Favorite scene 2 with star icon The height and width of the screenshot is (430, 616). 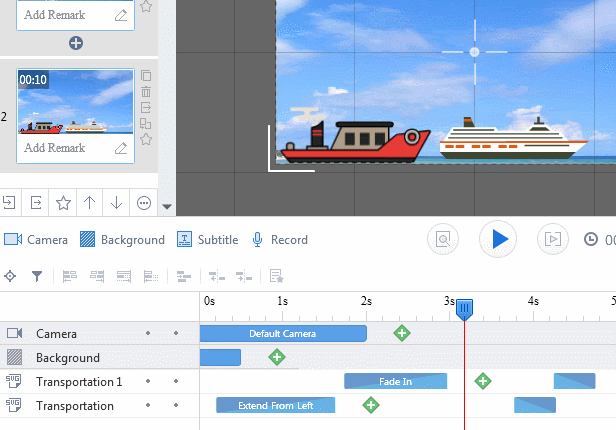(x=146, y=139)
